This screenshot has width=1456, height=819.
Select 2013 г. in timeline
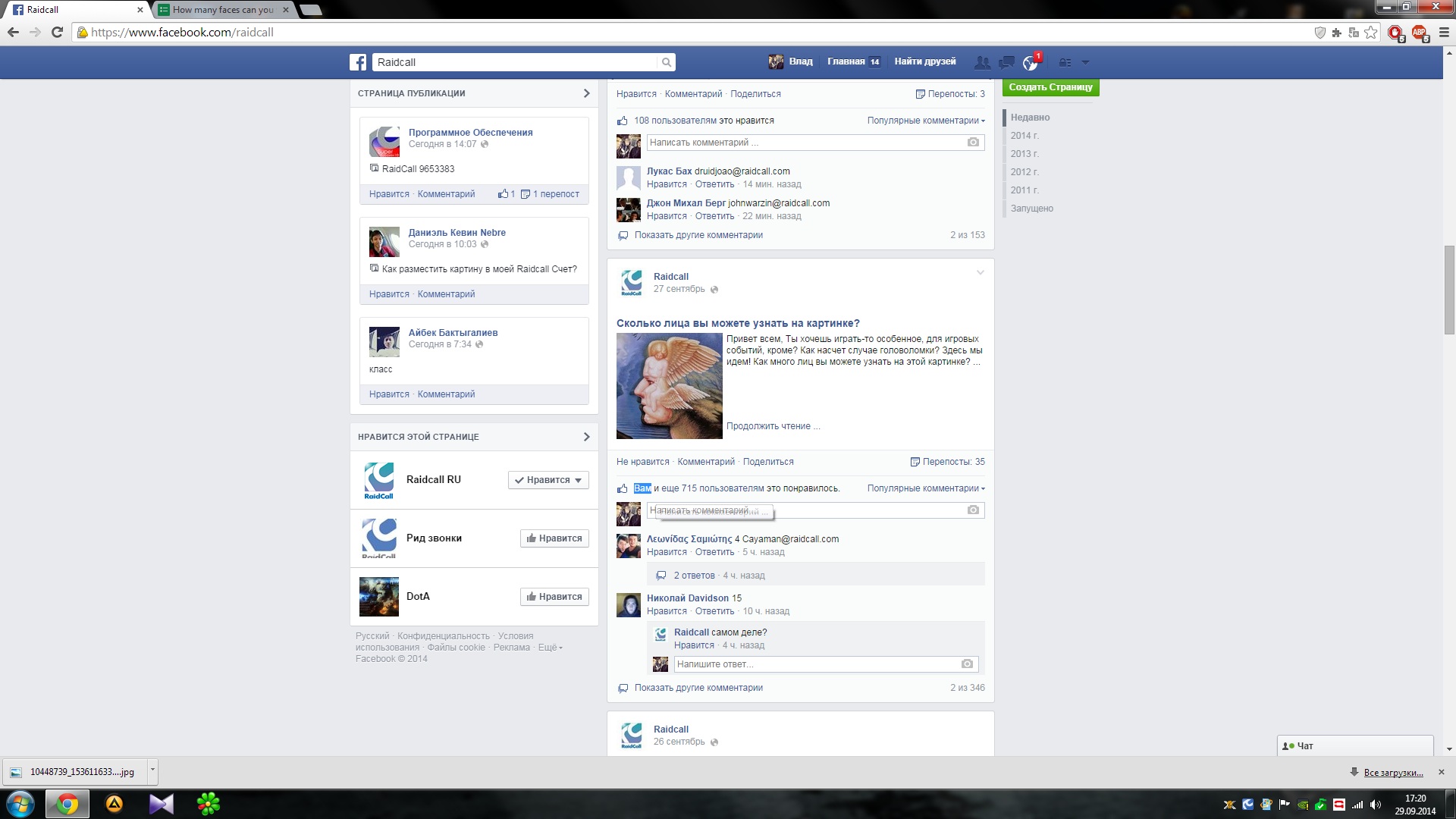point(1024,154)
